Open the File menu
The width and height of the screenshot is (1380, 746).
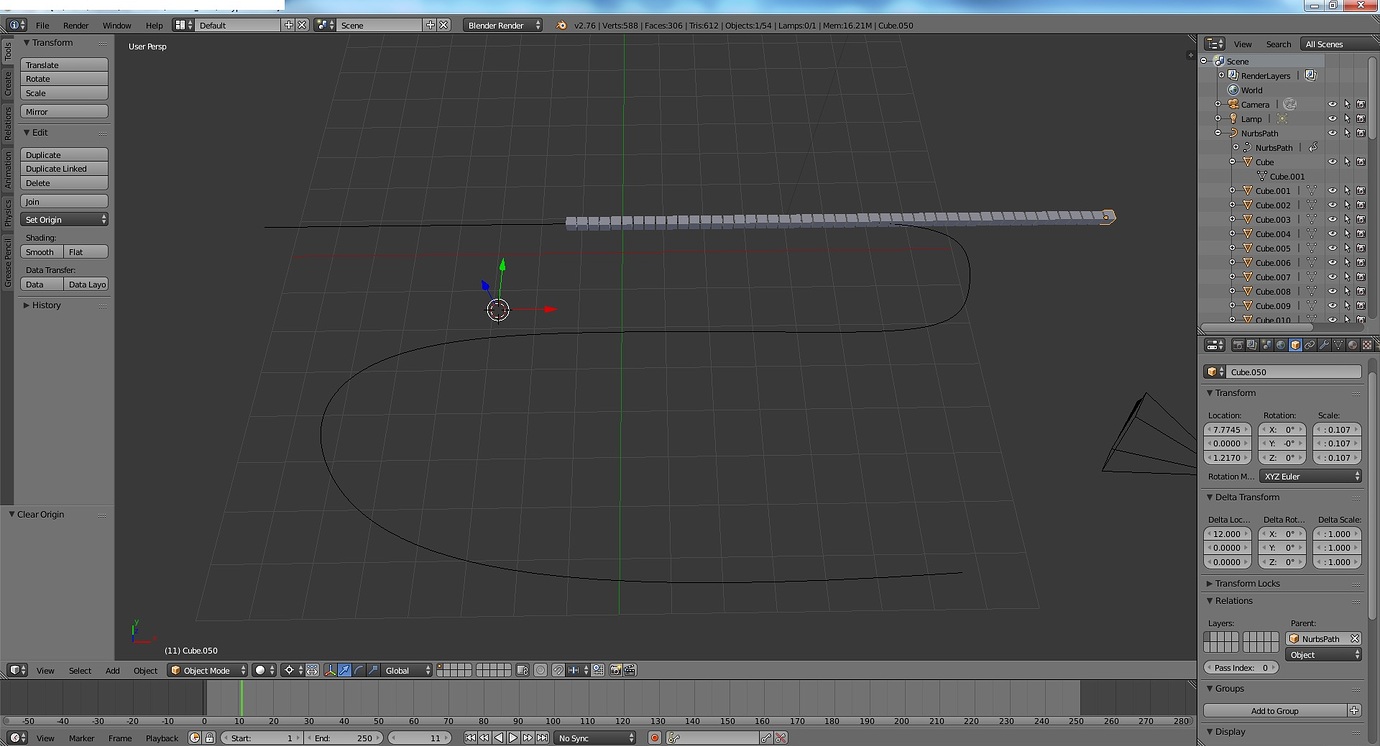tap(42, 25)
